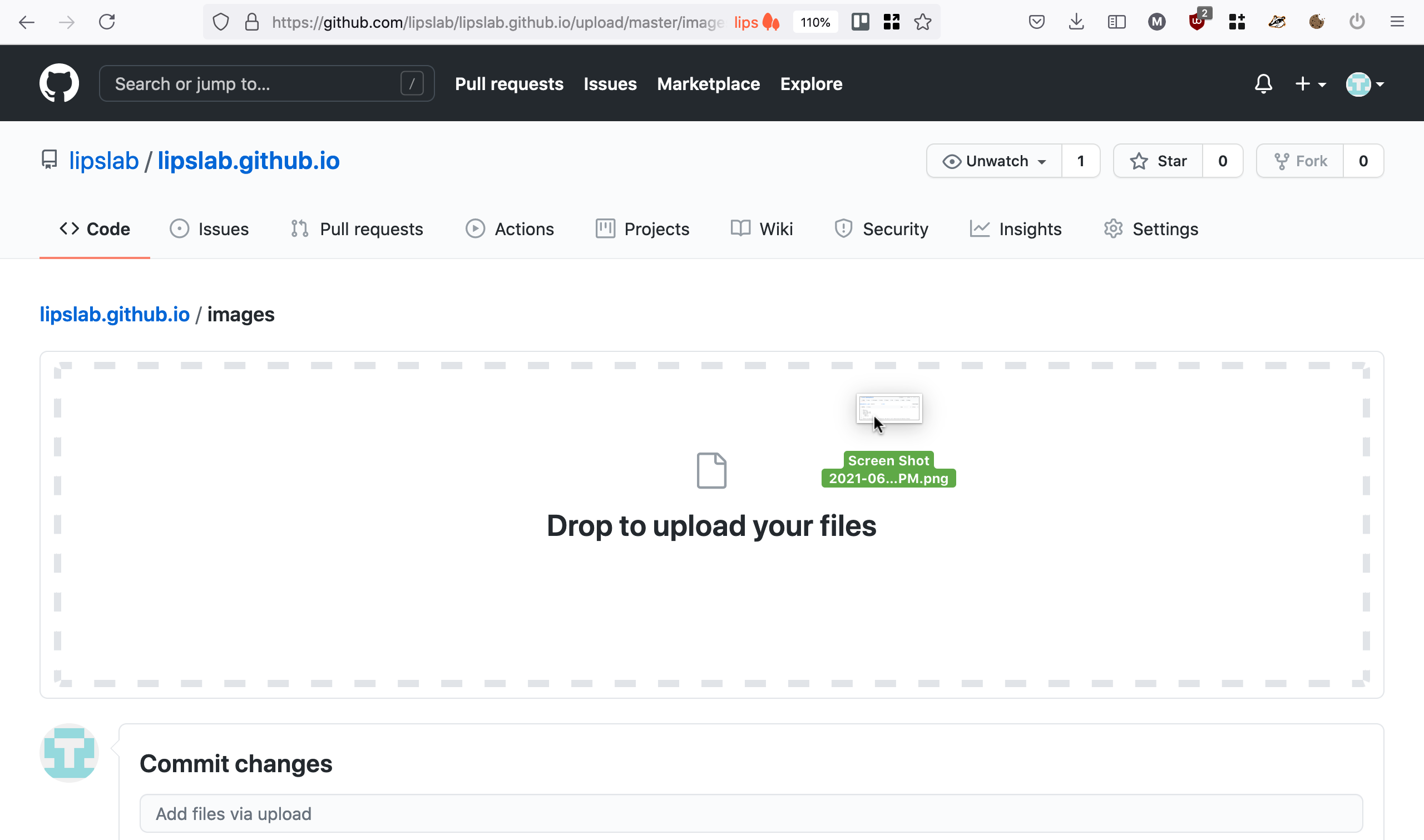
Task: Click the GitHub octocat logo
Action: click(x=59, y=83)
